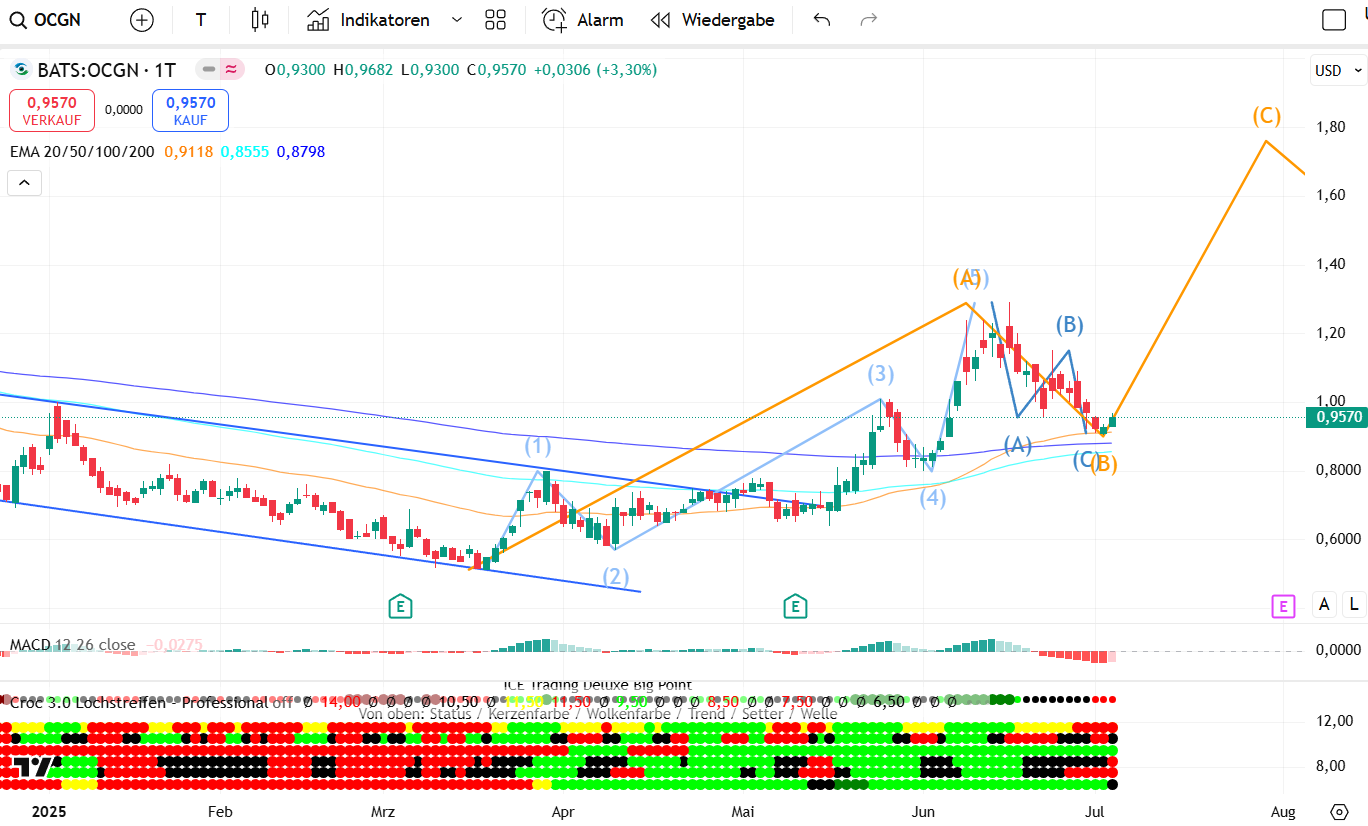Image resolution: width=1368 pixels, height=826 pixels.
Task: Open the OCGN symbol search
Action: 47,20
